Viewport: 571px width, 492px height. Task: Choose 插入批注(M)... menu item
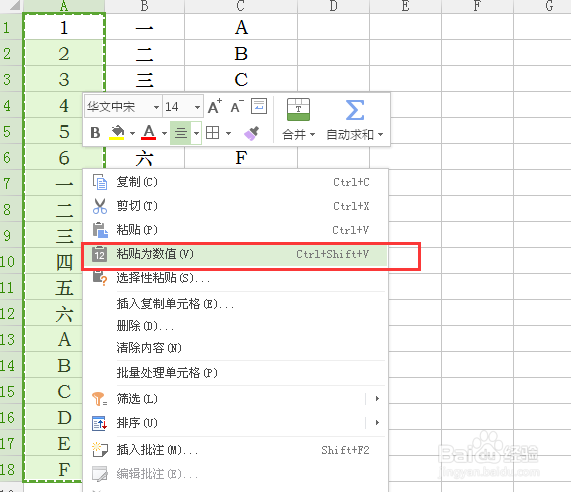[x=236, y=450]
